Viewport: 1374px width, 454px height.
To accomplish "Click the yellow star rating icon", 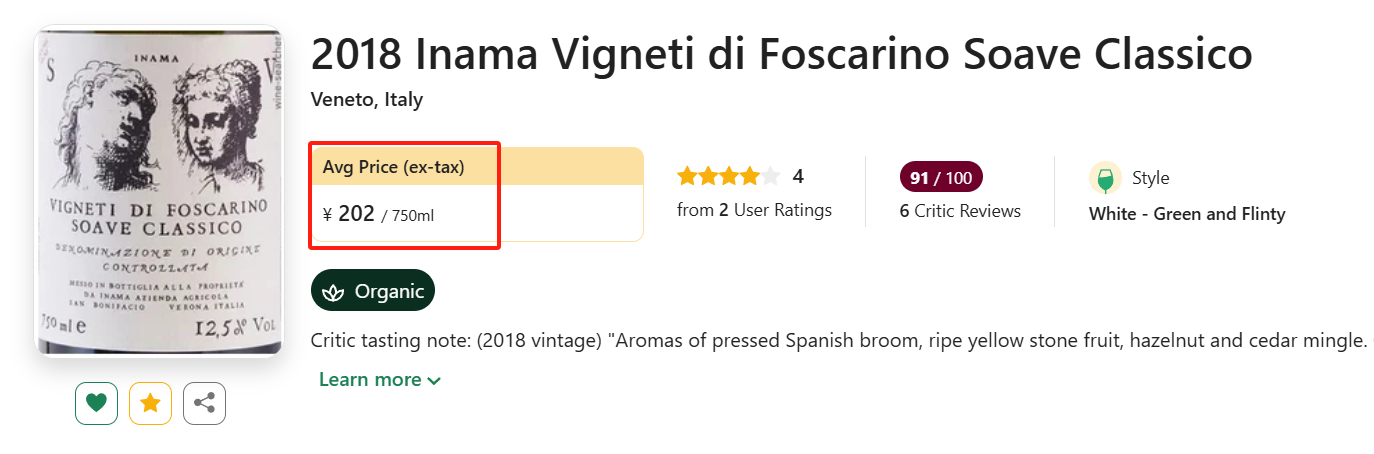I will point(150,403).
